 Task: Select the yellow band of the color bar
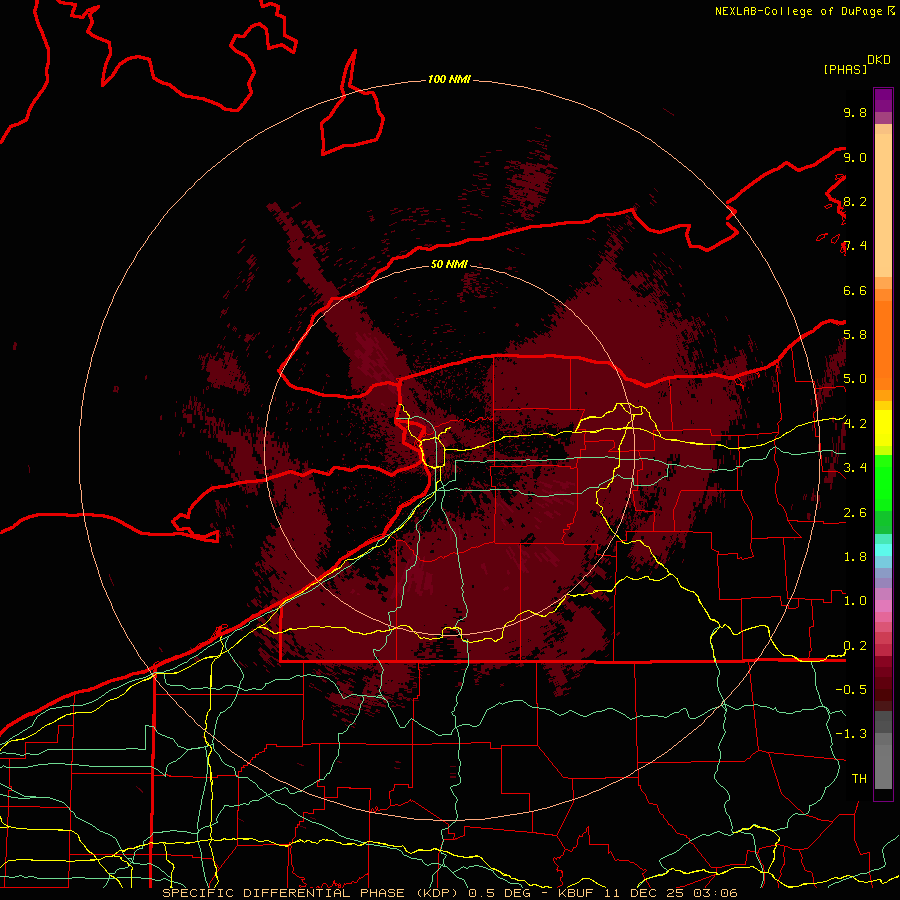883,428
